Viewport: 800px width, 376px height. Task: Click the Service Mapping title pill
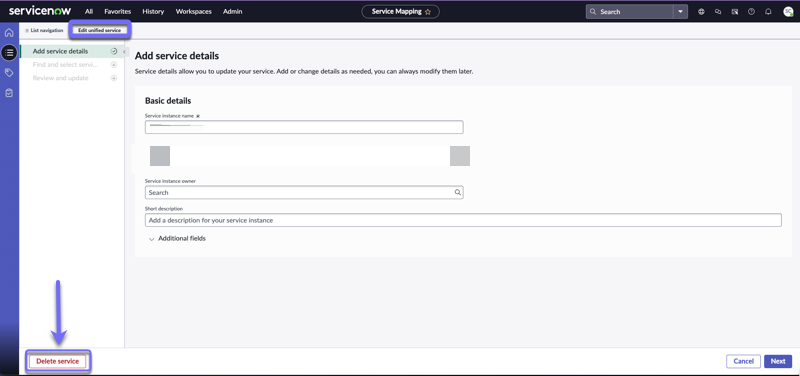tap(401, 11)
